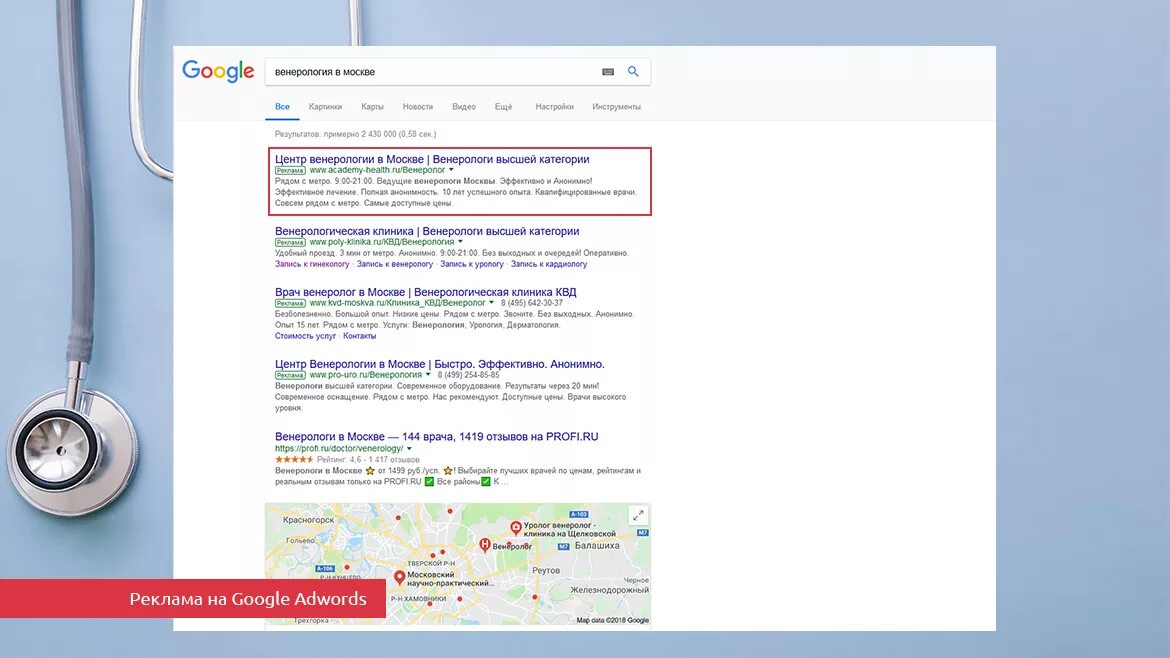Click the map preview of Moscow clinics

point(457,564)
